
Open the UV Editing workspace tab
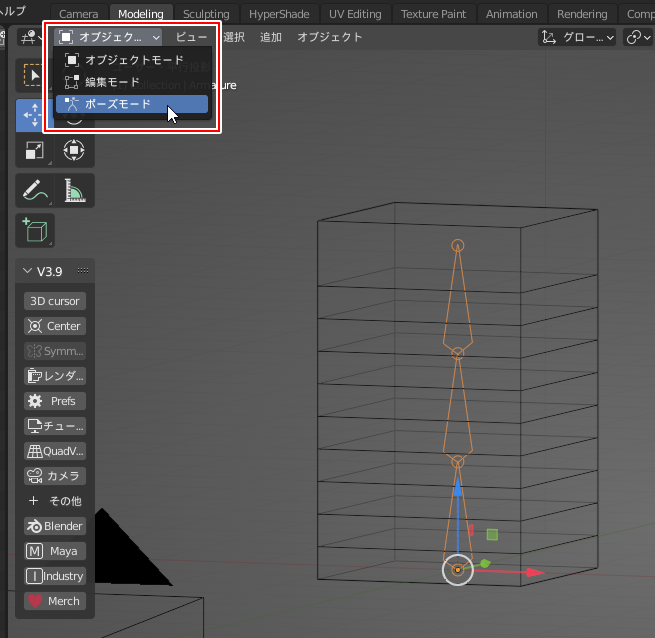click(x=357, y=14)
